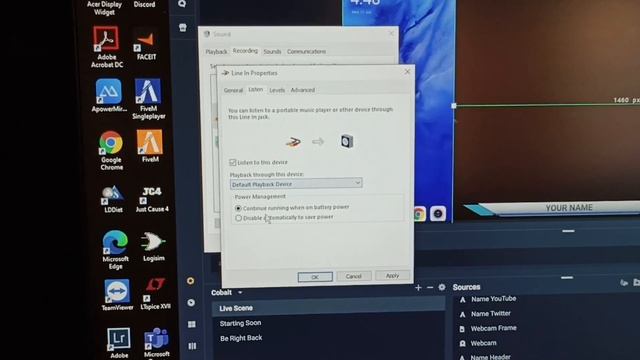
Task: Click round black app icon in preview
Action: click(438, 213)
